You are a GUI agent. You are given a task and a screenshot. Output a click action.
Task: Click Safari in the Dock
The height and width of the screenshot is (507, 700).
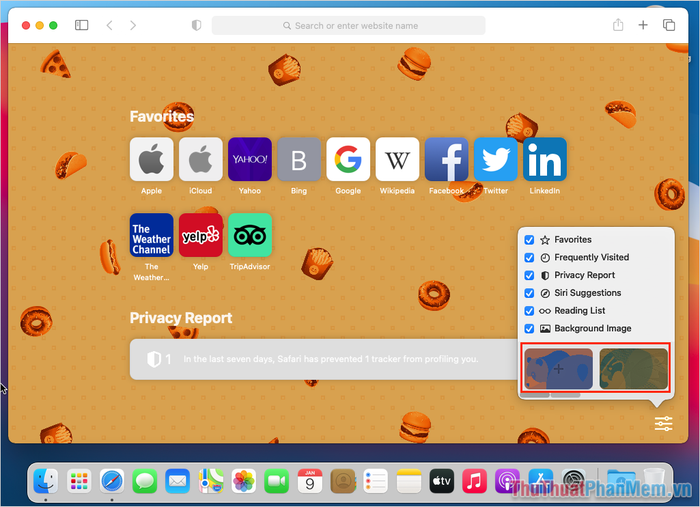coord(112,481)
